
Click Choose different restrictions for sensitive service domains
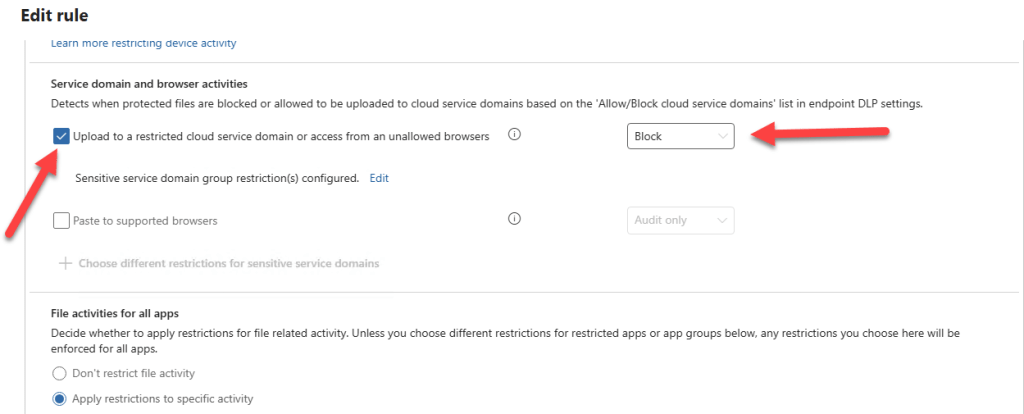pos(228,264)
